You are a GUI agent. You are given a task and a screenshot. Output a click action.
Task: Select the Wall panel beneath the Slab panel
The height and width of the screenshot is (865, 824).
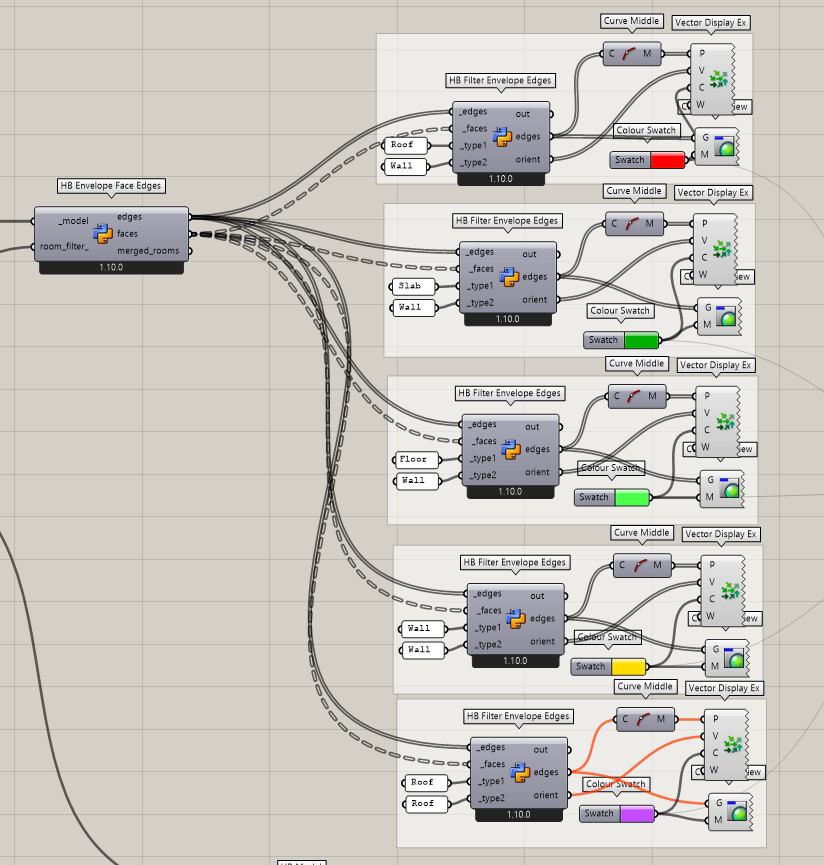click(413, 307)
